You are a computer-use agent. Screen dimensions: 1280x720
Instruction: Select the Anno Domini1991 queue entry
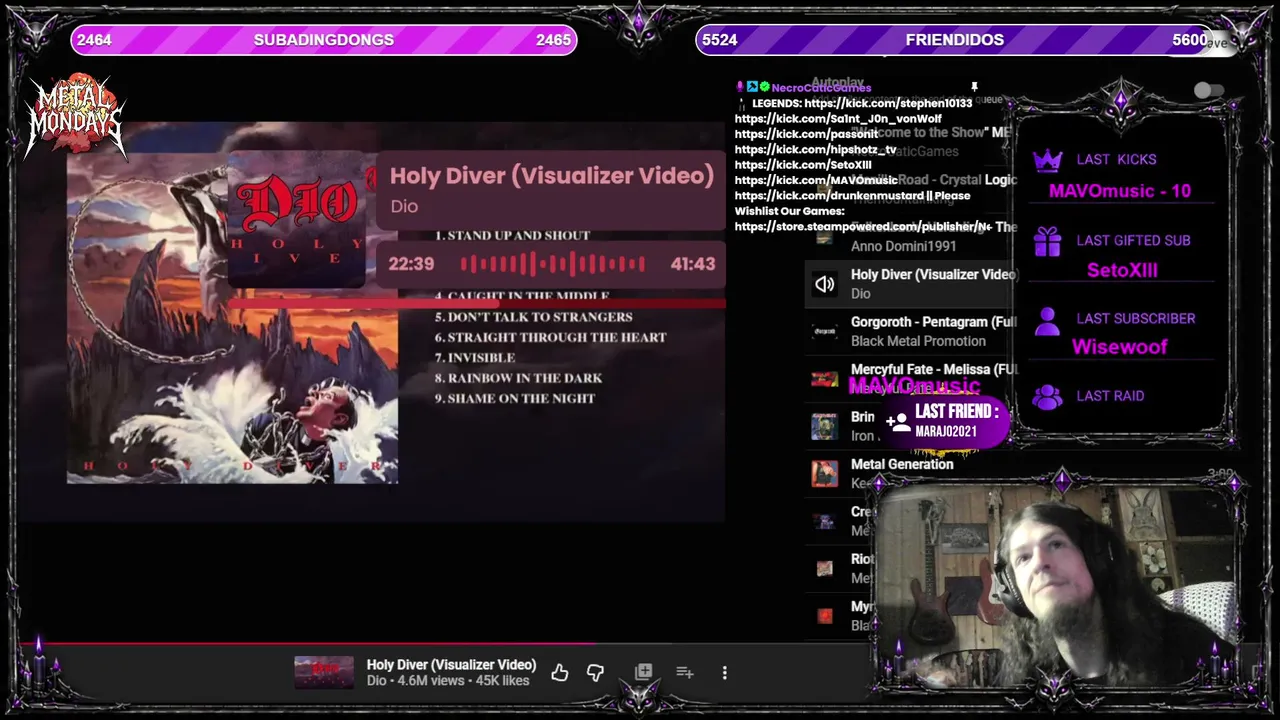pyautogui.click(x=910, y=237)
